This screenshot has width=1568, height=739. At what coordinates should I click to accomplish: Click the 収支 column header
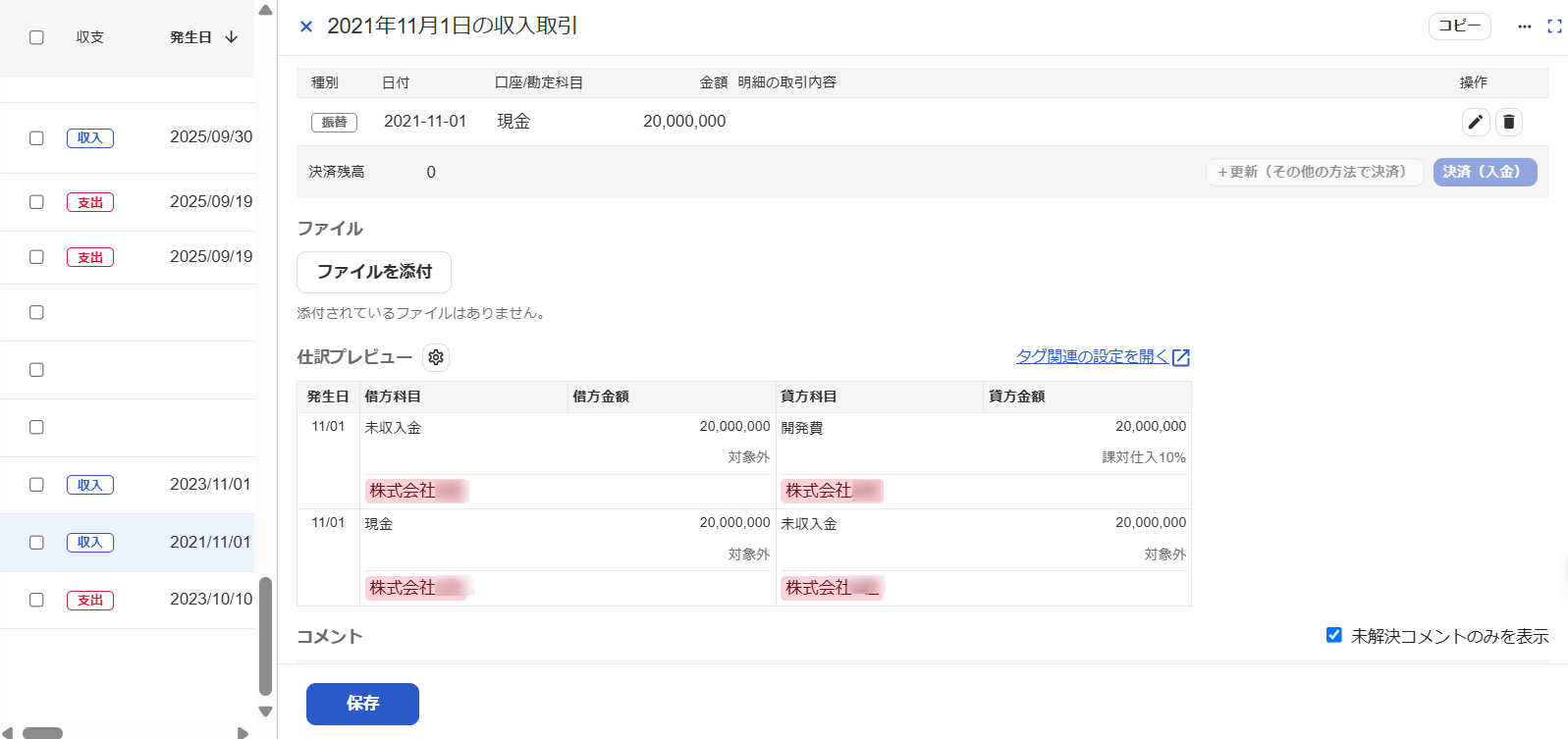click(x=90, y=37)
